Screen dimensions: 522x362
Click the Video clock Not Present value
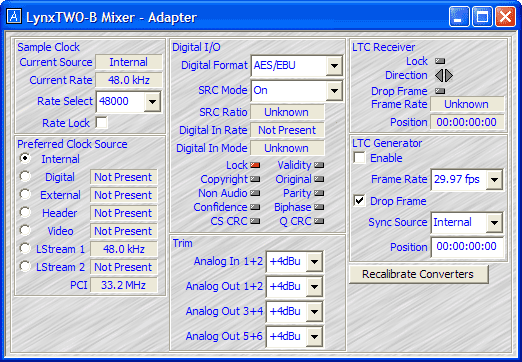point(124,231)
